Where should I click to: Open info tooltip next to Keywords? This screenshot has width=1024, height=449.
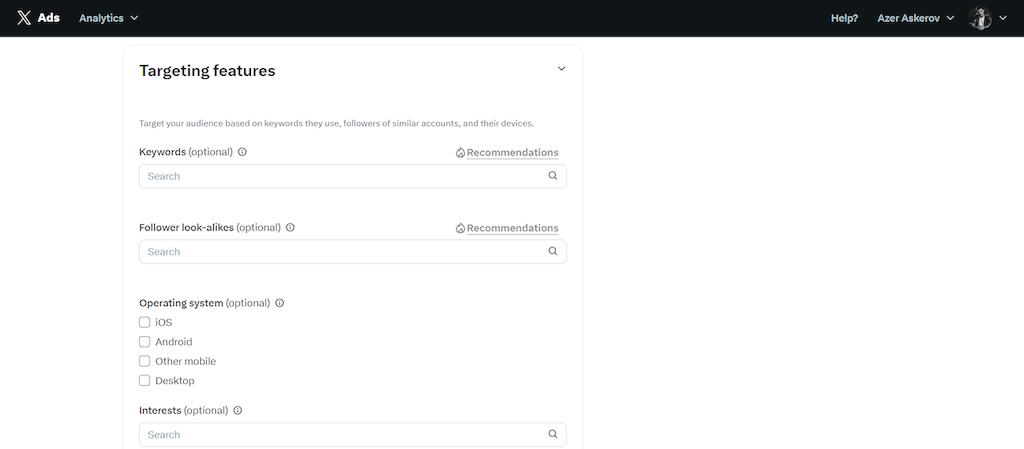coord(242,152)
